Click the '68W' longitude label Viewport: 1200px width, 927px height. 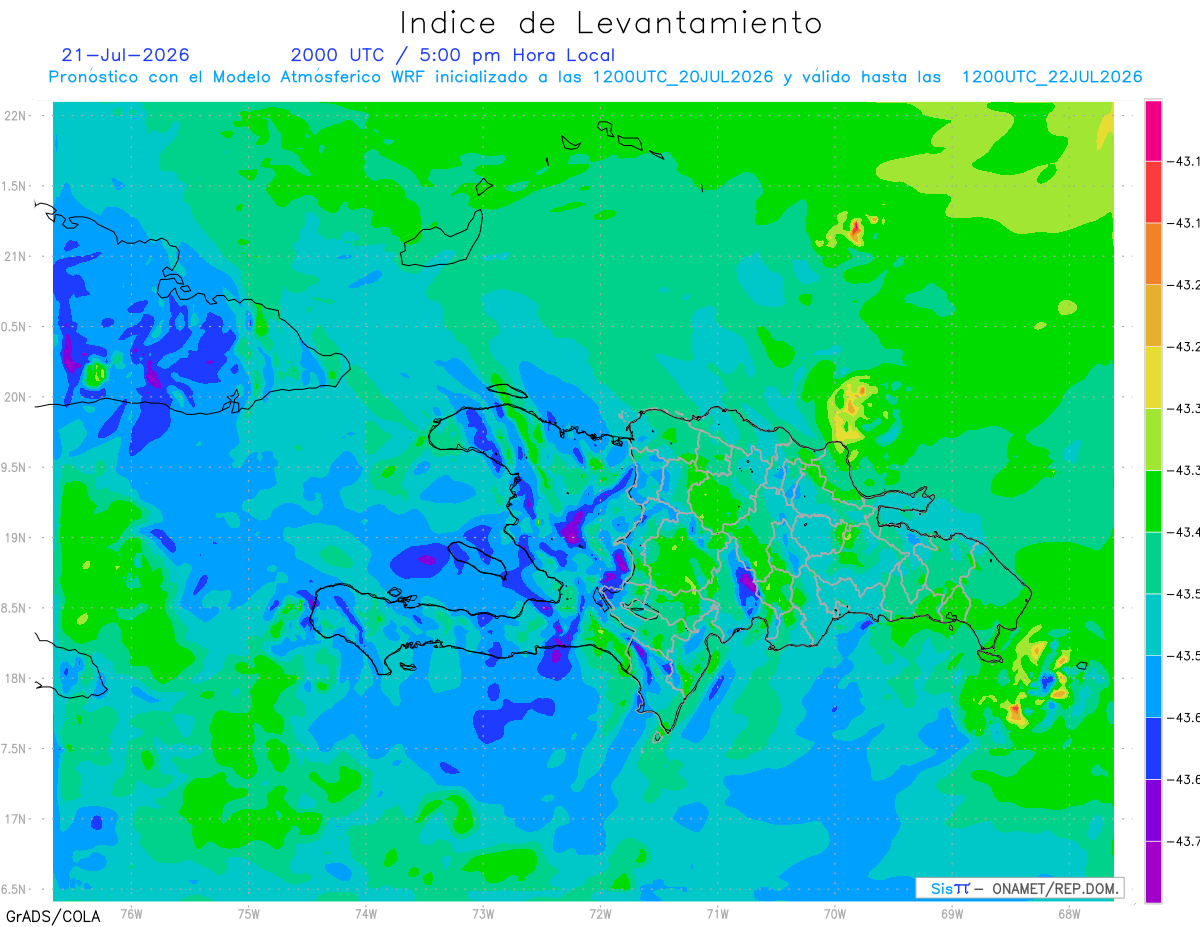(x=1069, y=914)
